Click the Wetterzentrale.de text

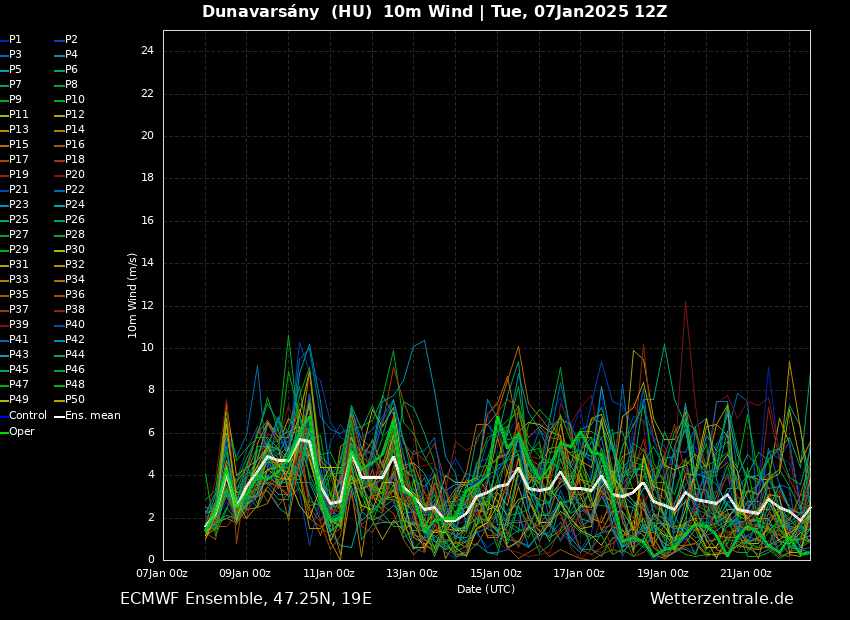click(721, 599)
